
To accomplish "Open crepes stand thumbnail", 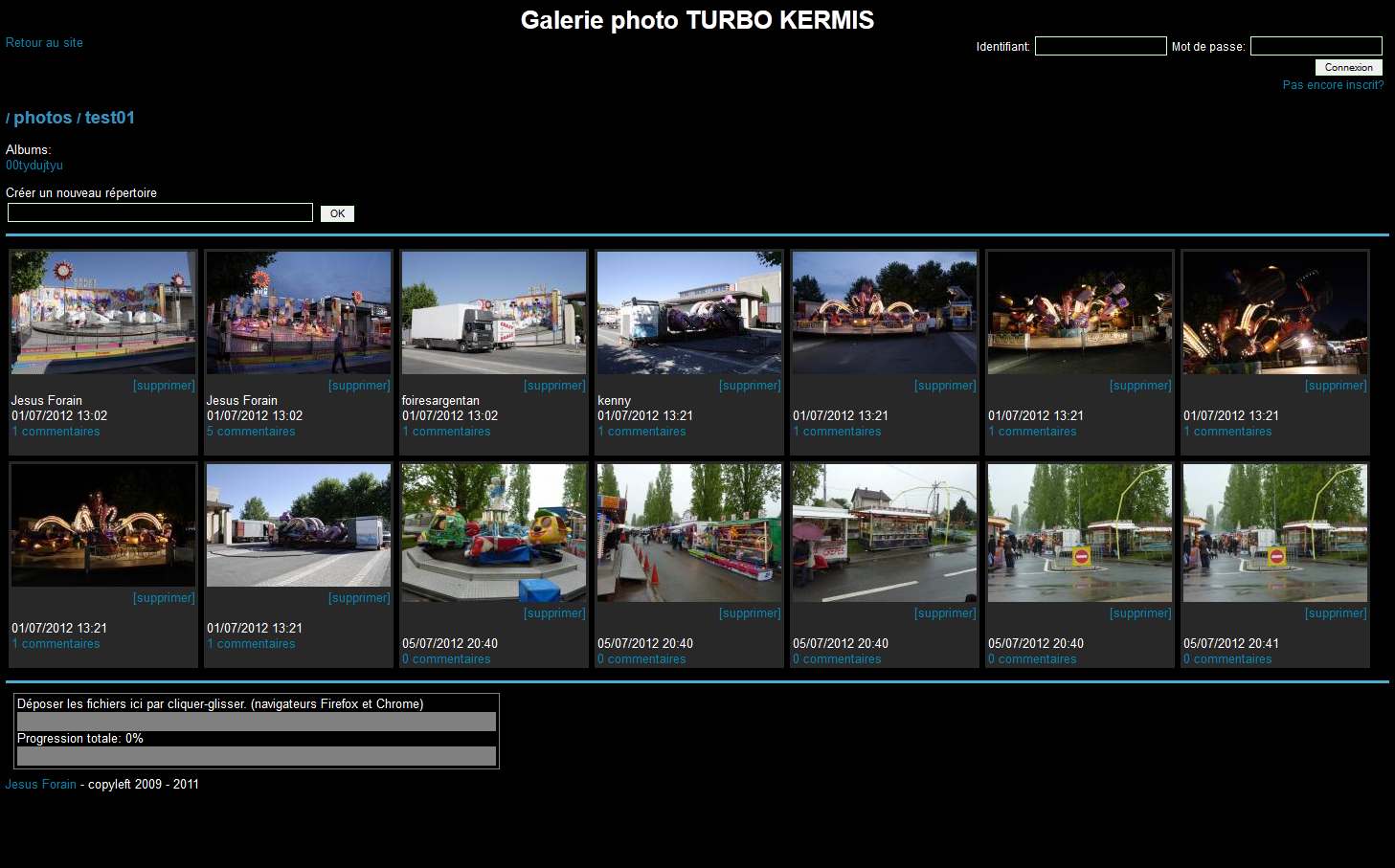I will tap(885, 533).
